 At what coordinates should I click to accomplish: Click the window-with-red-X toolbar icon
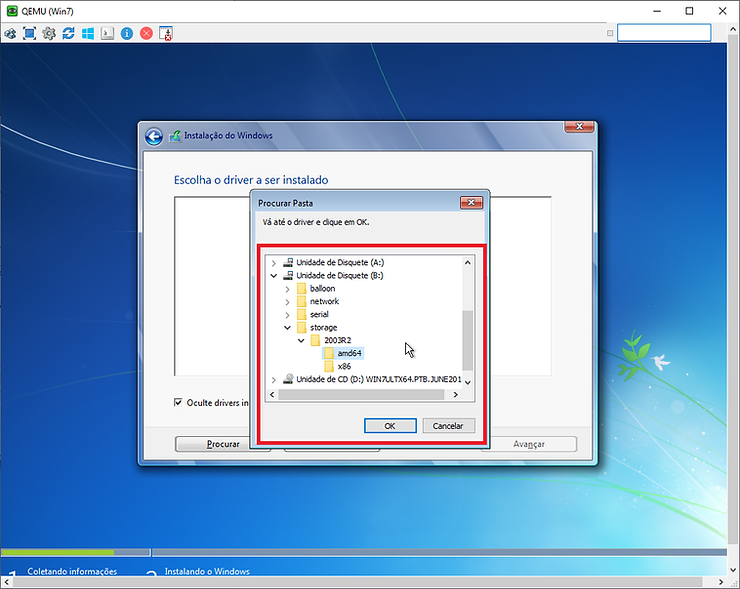pos(166,34)
